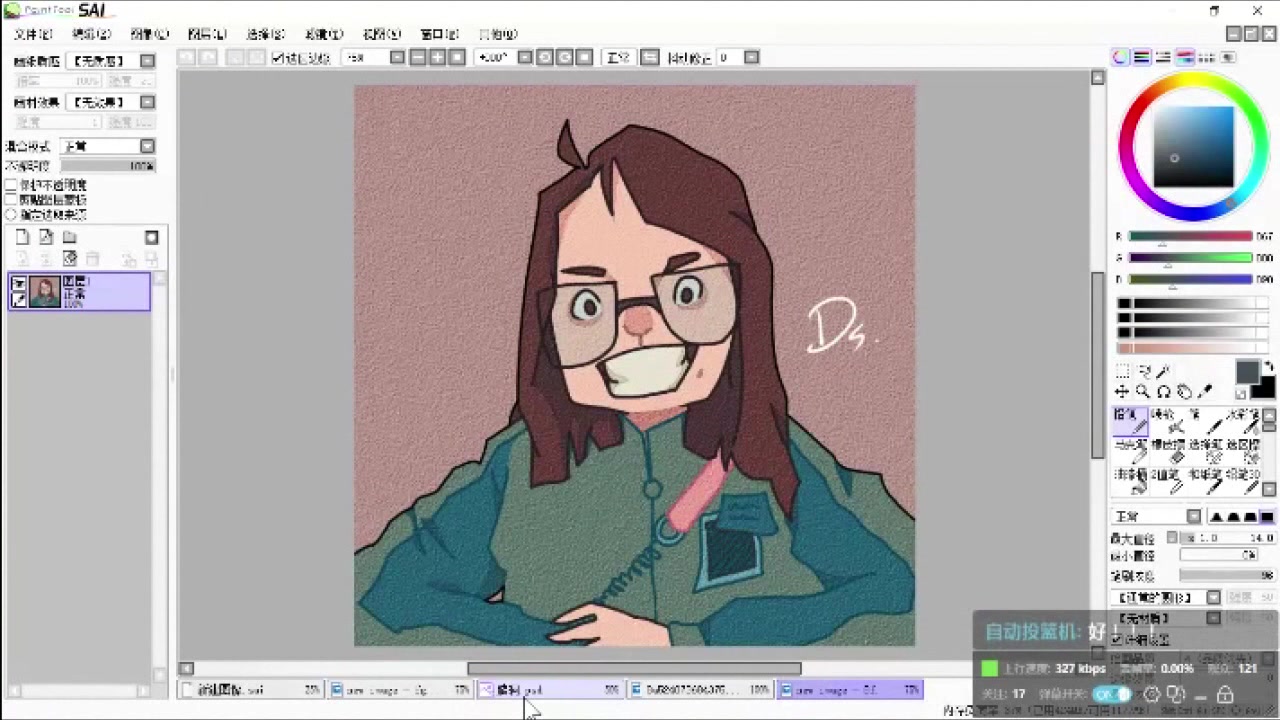Toggle the color wheel panel button

point(1121,57)
